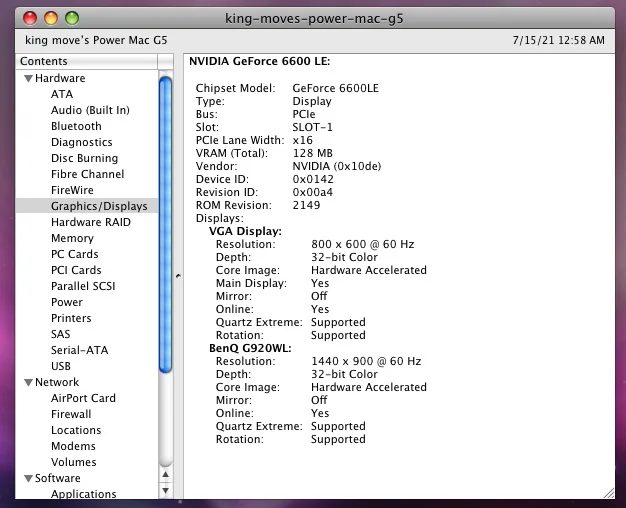
Task: Open Volumes under Network
Action: (x=73, y=462)
